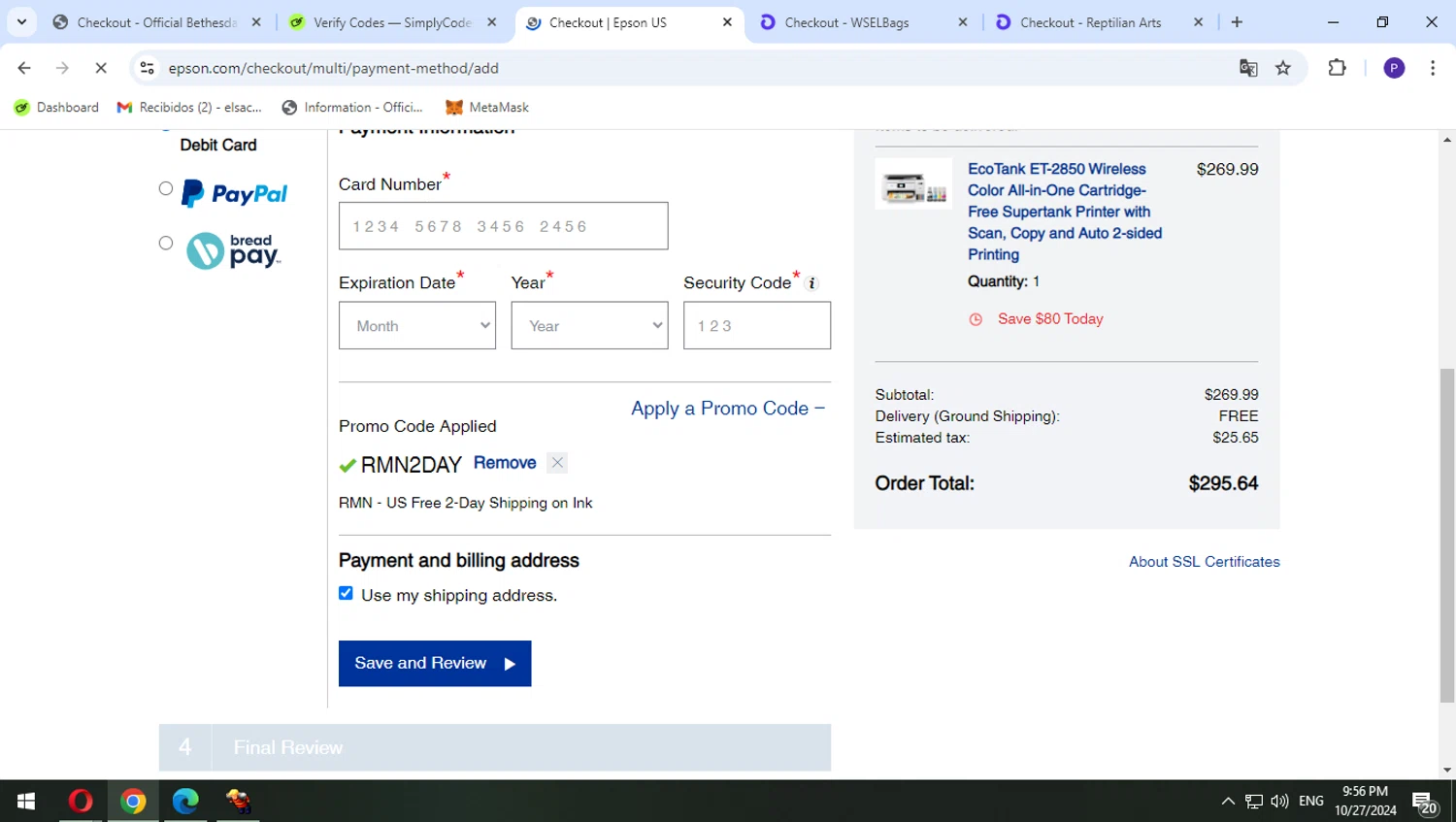Open MetaMask bookmark
Image resolution: width=1456 pixels, height=822 pixels.
(487, 108)
